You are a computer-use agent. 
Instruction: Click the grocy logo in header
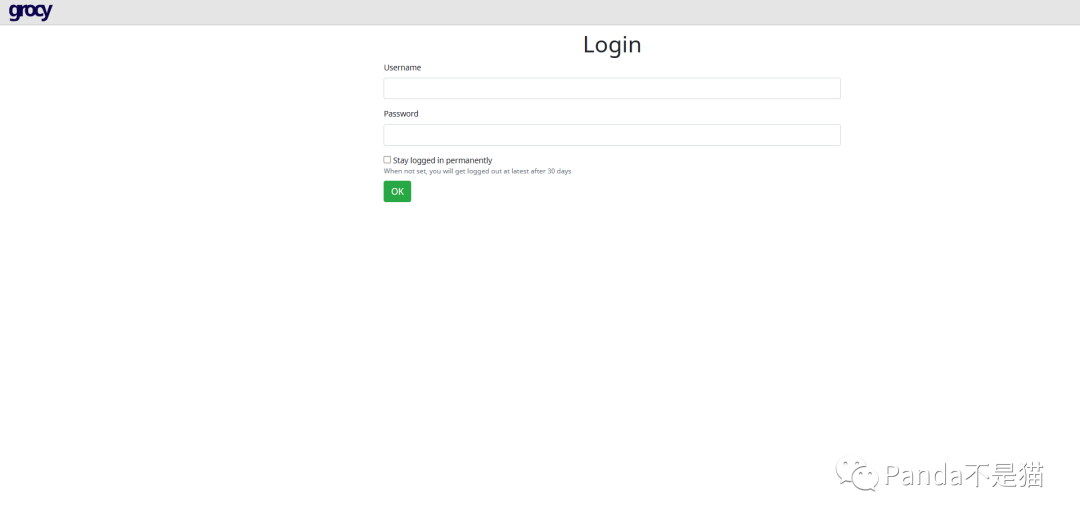(x=30, y=12)
